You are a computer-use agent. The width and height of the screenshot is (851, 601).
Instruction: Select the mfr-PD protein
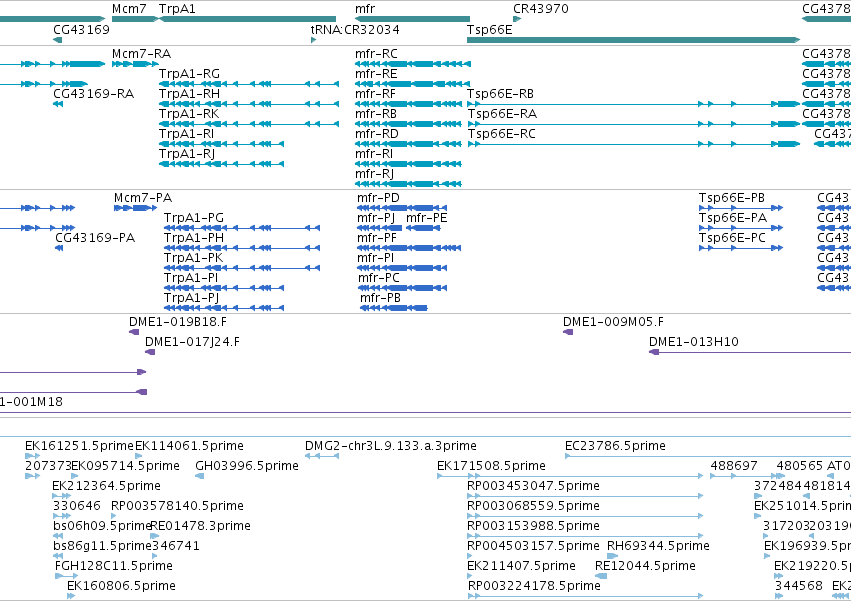(x=402, y=208)
